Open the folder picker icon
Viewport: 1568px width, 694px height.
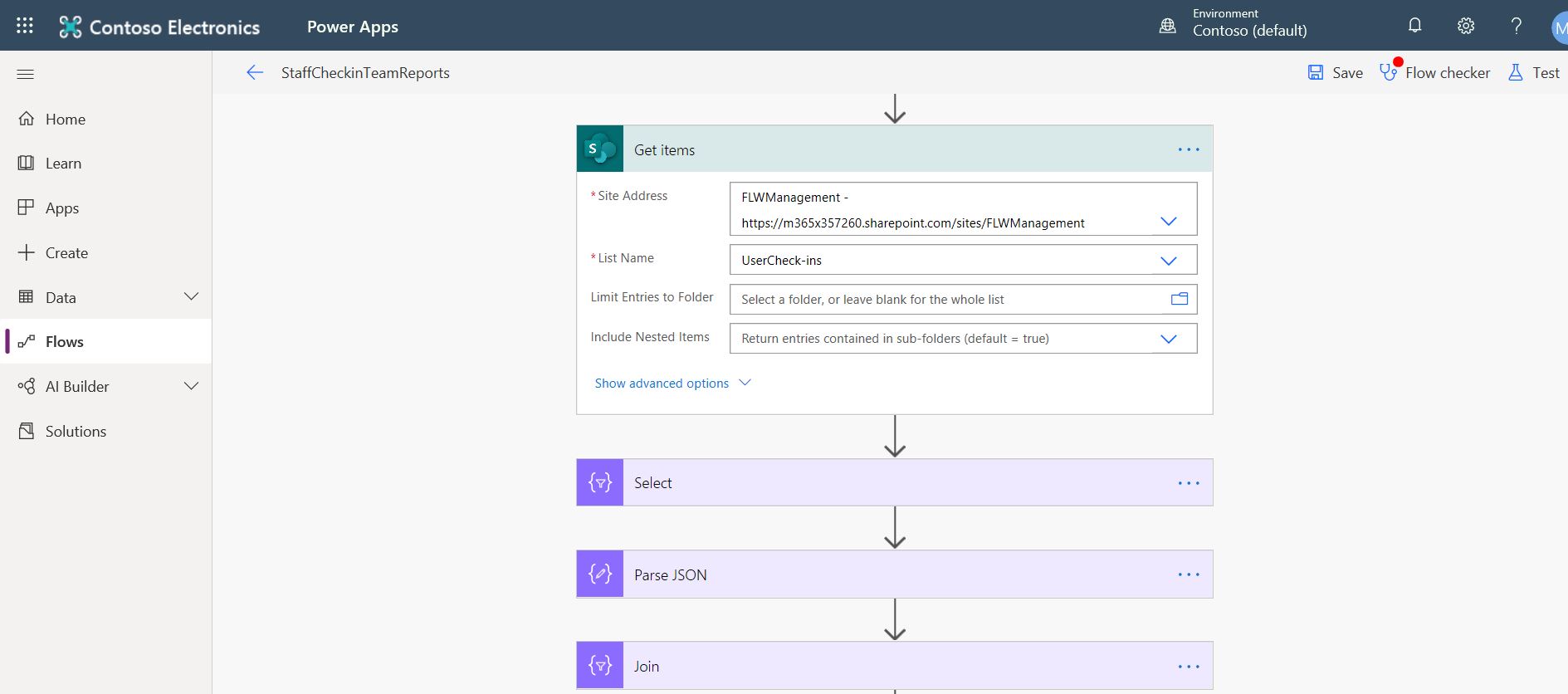click(x=1180, y=299)
